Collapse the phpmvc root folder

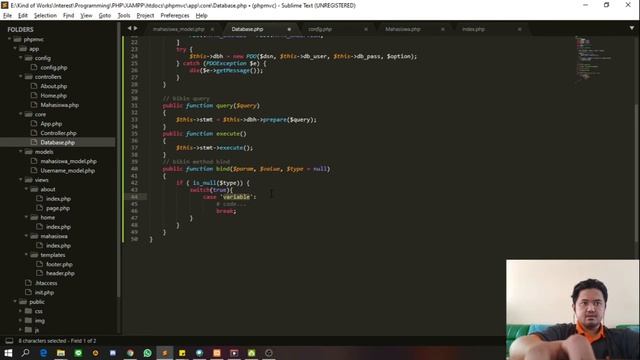pyautogui.click(x=9, y=39)
